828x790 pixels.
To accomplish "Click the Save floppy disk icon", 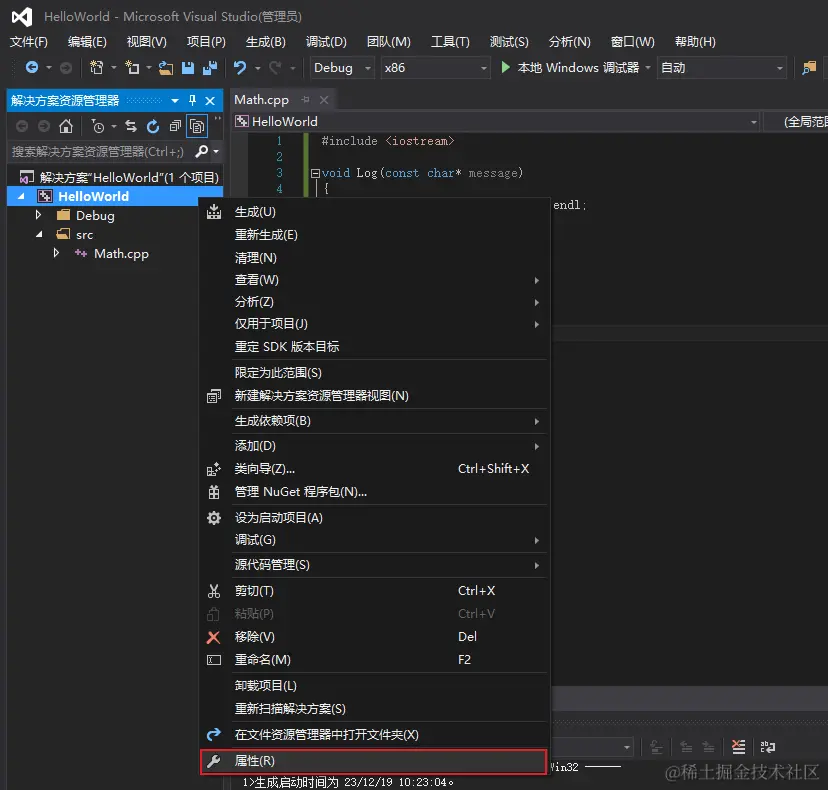I will tap(188, 68).
